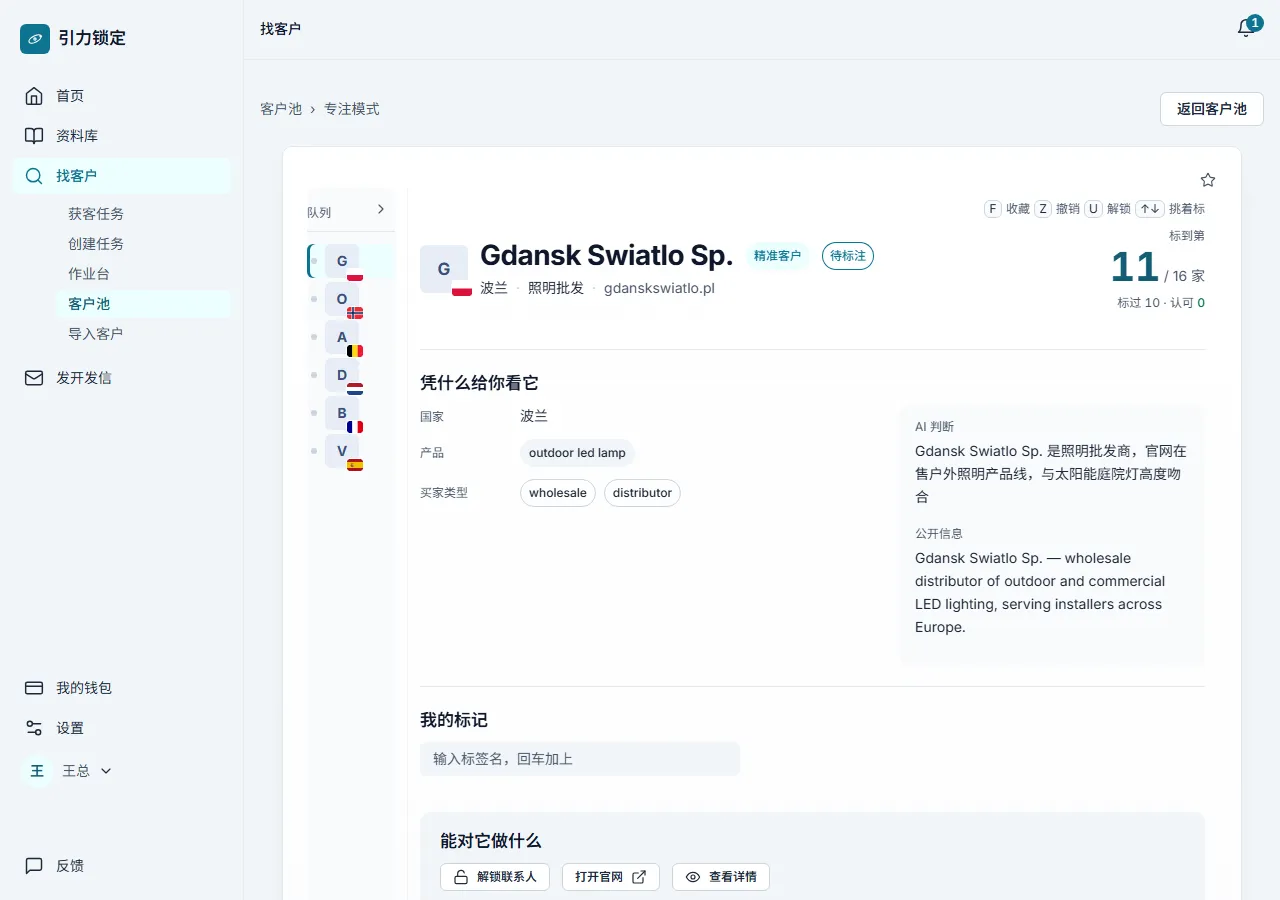Focus the 输入标签名 tag input field
Screen dimensions: 1280x900
pyautogui.click(x=580, y=759)
